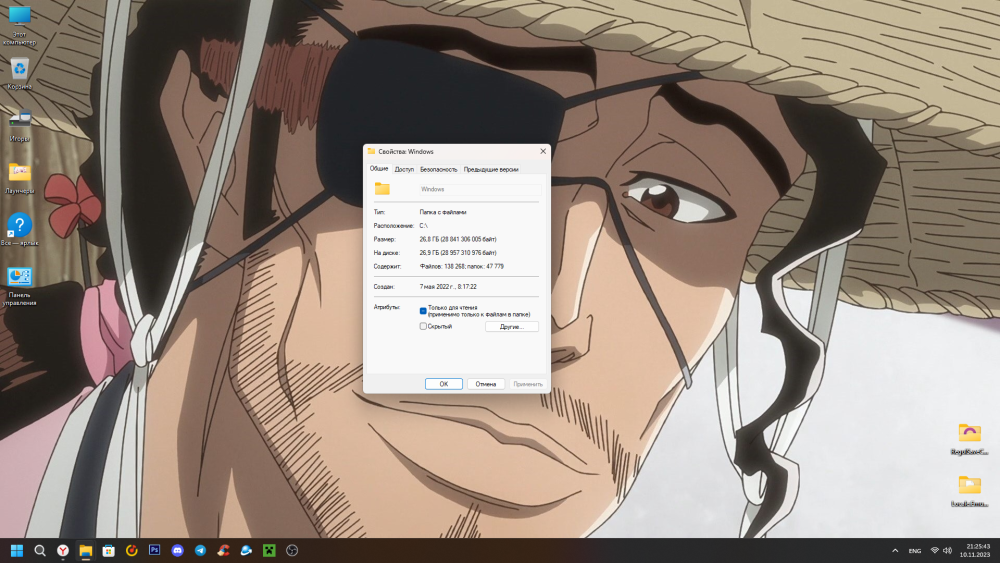Image resolution: width=1000 pixels, height=563 pixels.
Task: Select 'Панель управления' desktop icon
Action: coord(20,286)
